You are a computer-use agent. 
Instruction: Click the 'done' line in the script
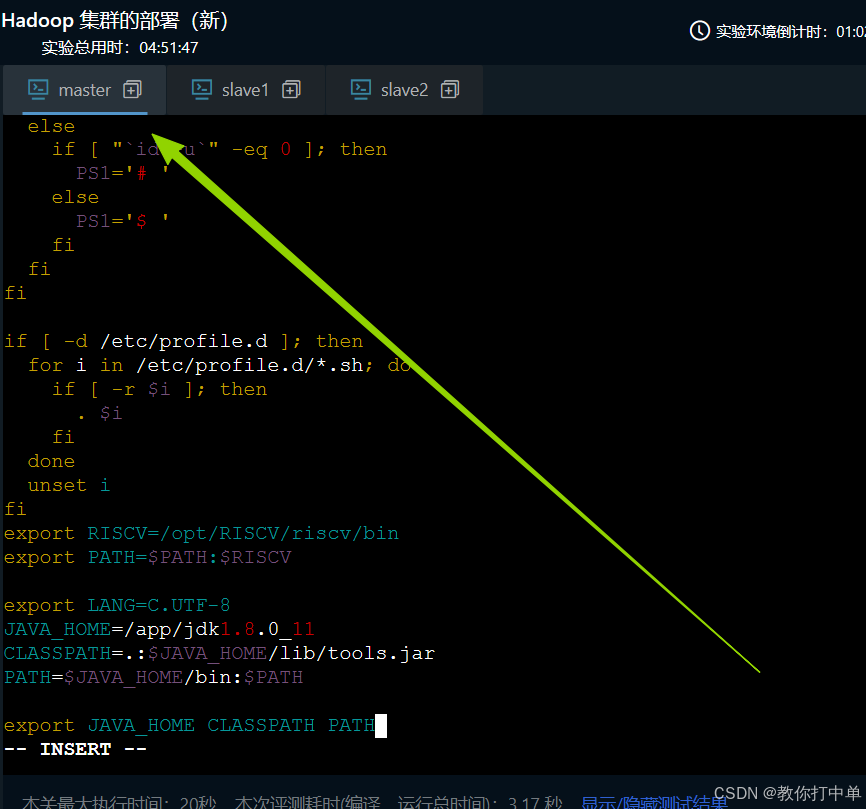point(51,461)
